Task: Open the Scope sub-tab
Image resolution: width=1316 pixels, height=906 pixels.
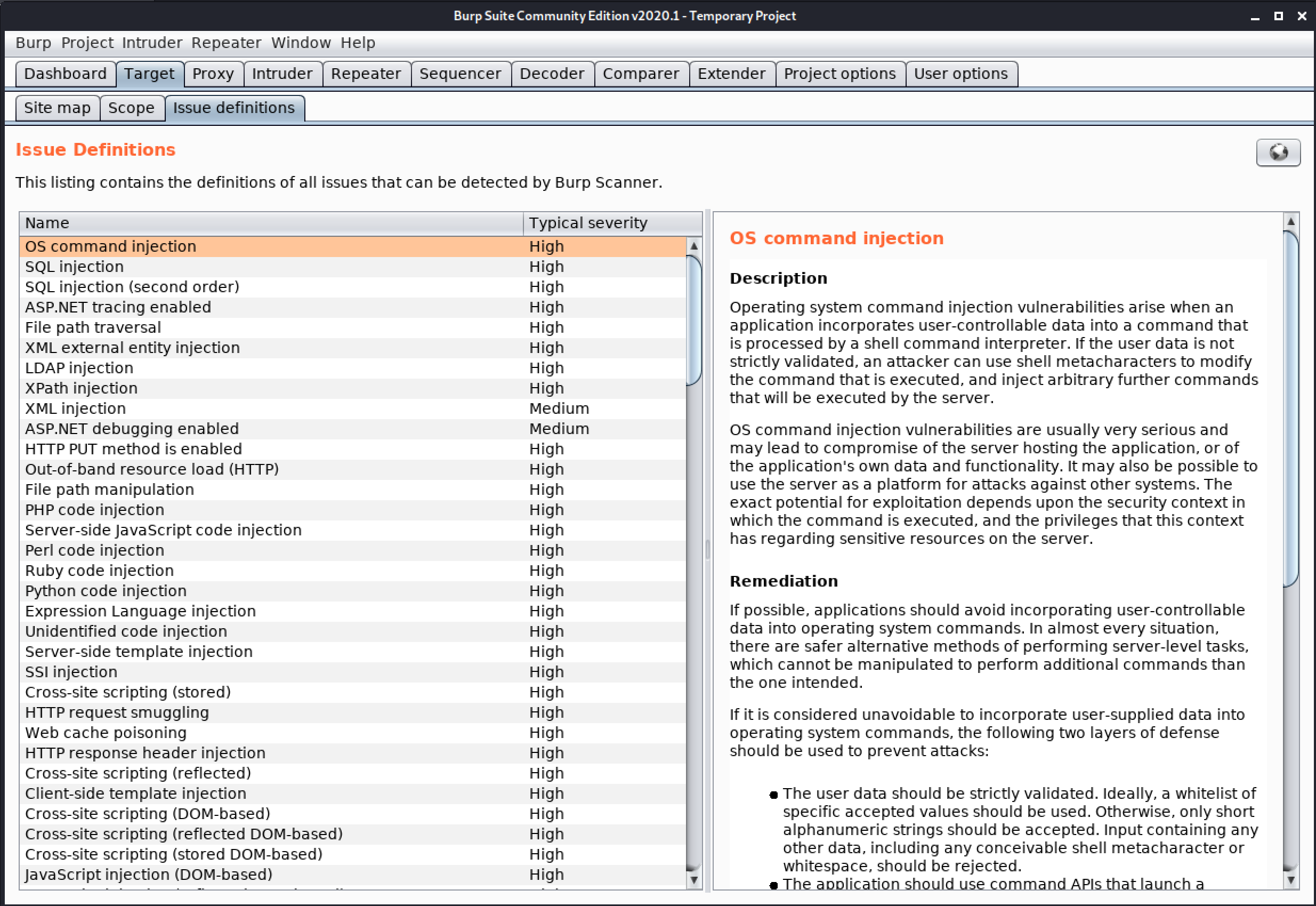Action: click(x=131, y=108)
